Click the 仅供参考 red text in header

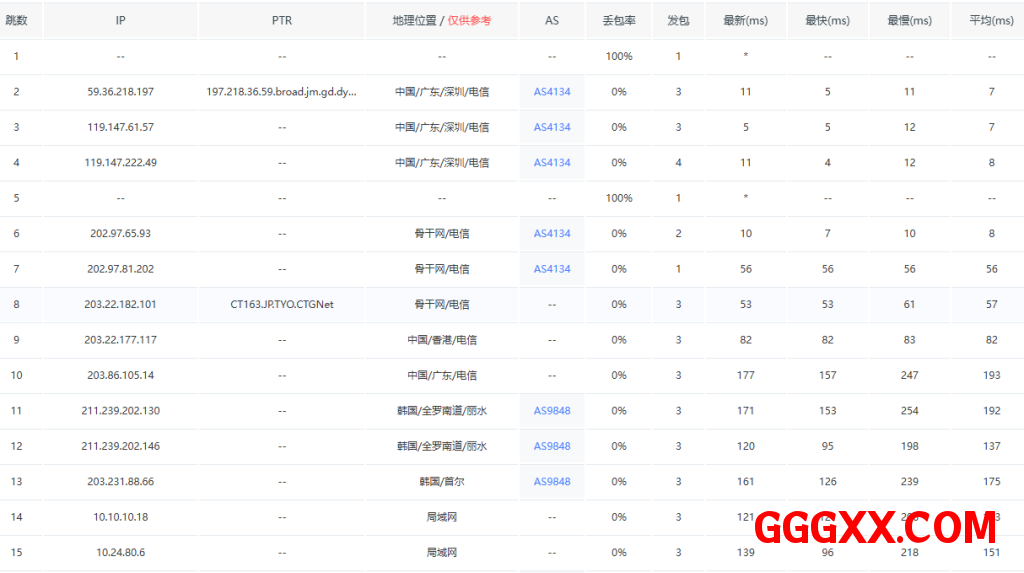[x=469, y=21]
